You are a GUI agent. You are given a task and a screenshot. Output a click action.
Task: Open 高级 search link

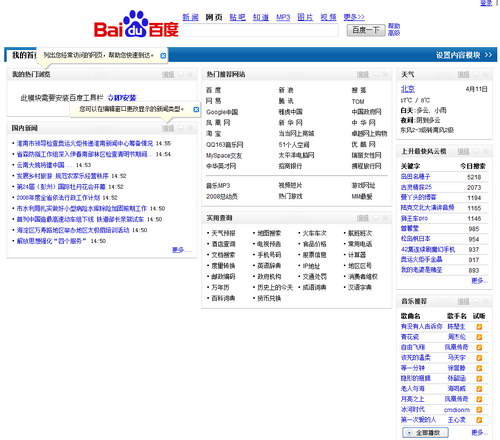pos(394,33)
